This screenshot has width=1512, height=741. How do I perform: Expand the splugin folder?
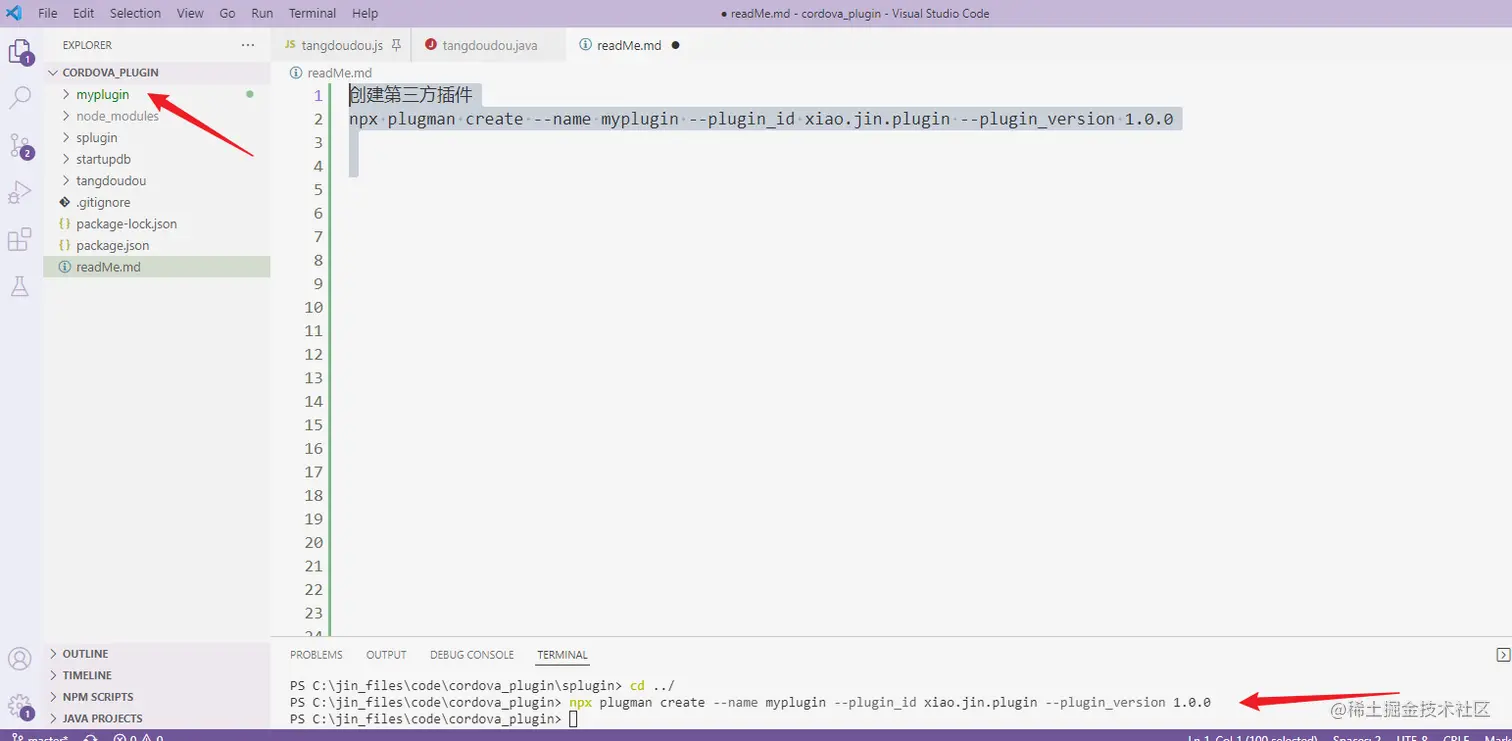66,138
